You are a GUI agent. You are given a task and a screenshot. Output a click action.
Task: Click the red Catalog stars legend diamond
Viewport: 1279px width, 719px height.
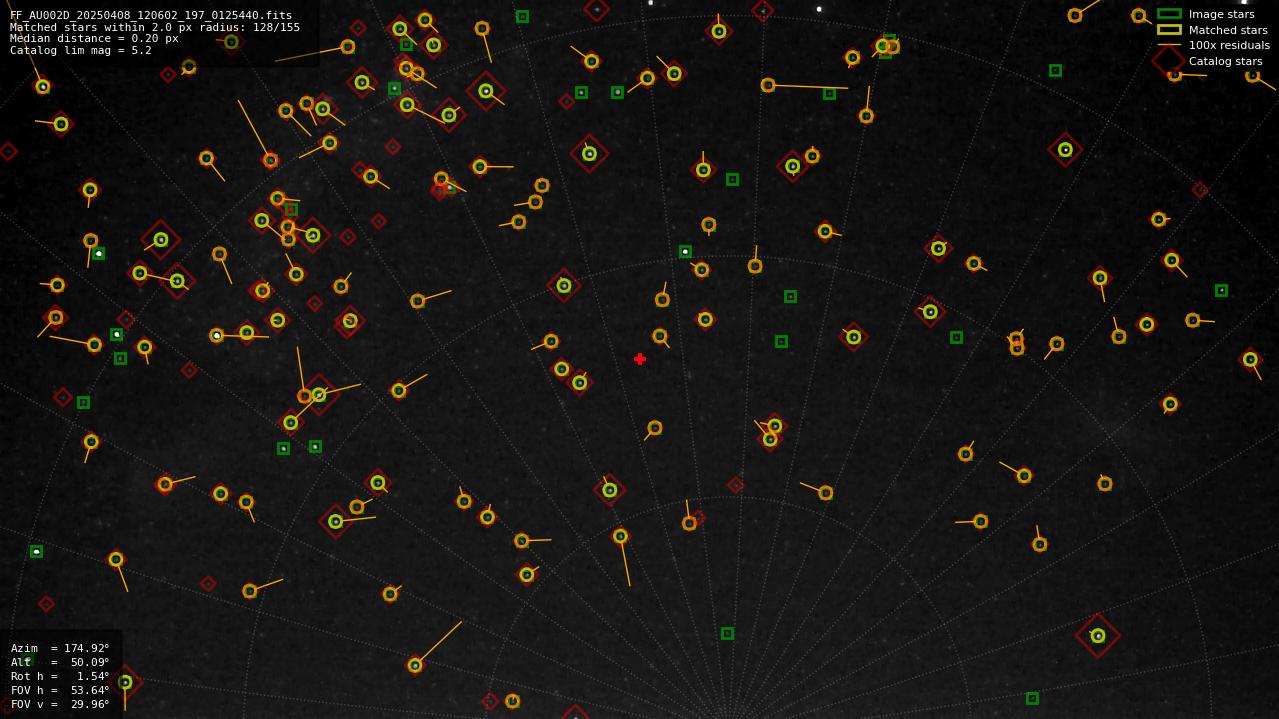[1169, 61]
